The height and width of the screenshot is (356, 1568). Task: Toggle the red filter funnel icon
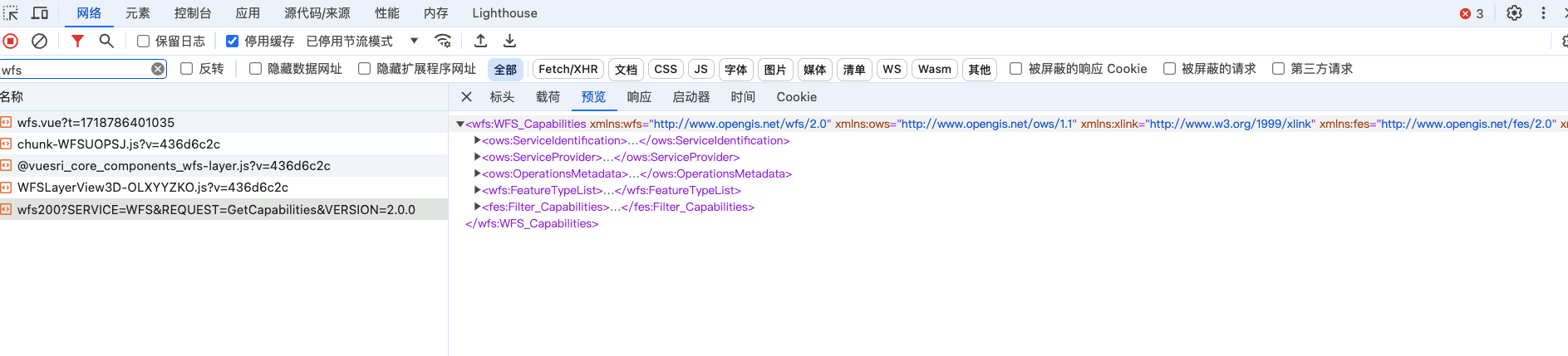(x=77, y=41)
